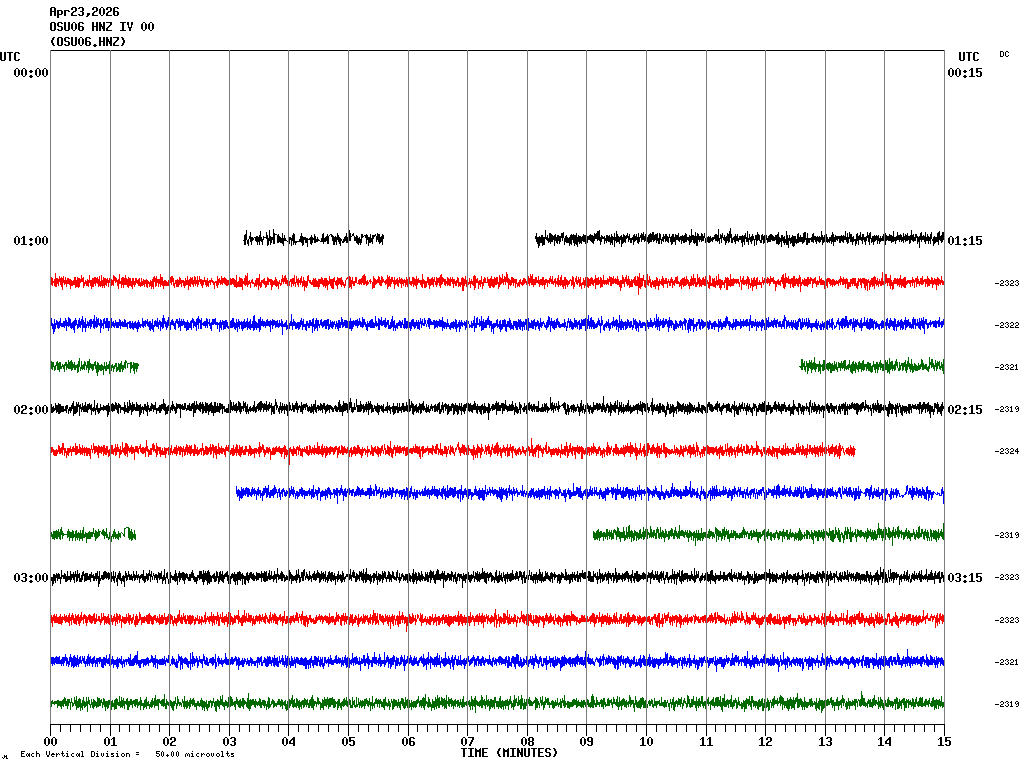The height and width of the screenshot is (768, 1024).
Task: Select the 01:00 UTC hour label
Action: pyautogui.click(x=31, y=241)
